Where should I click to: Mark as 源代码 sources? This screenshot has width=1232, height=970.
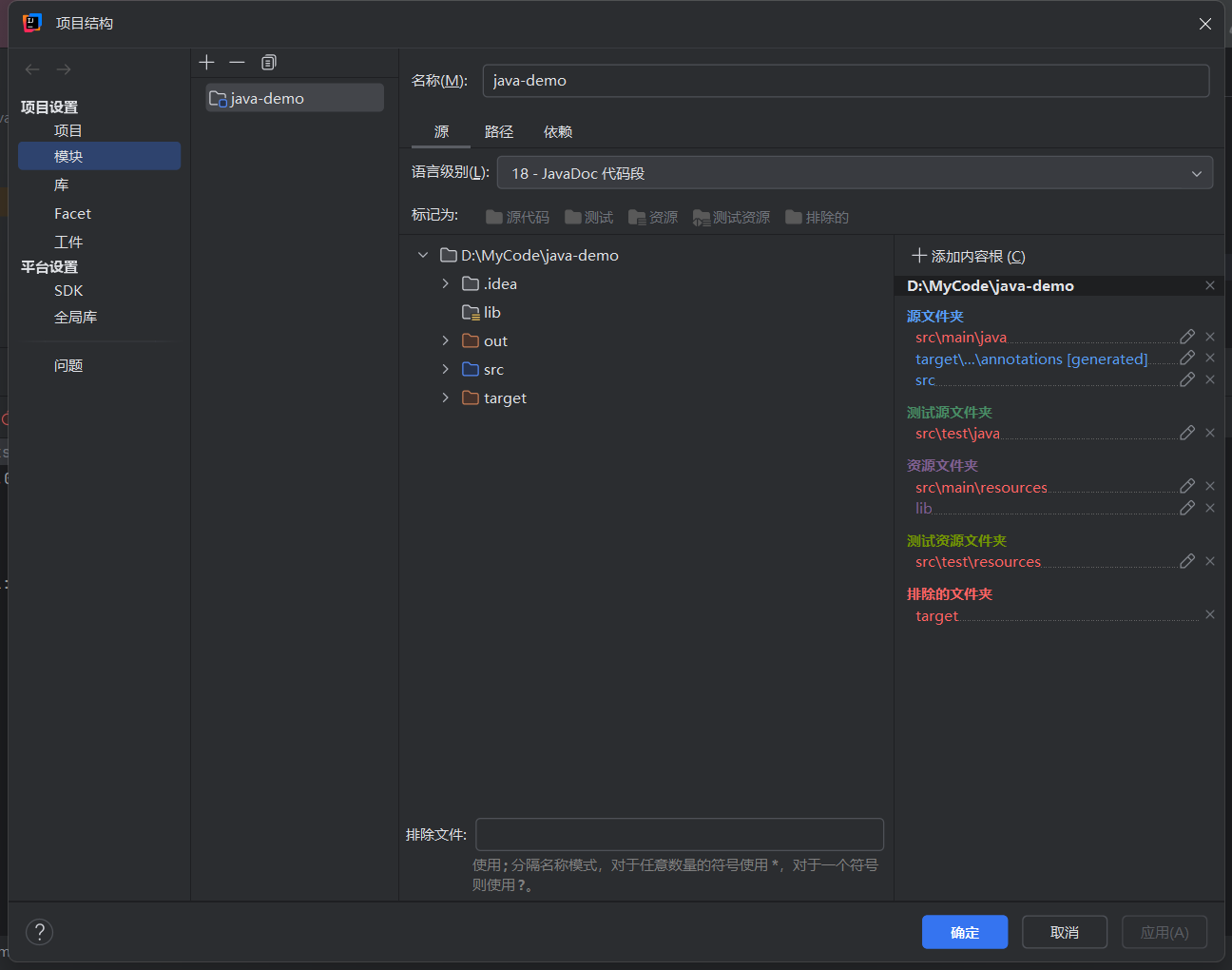(517, 218)
